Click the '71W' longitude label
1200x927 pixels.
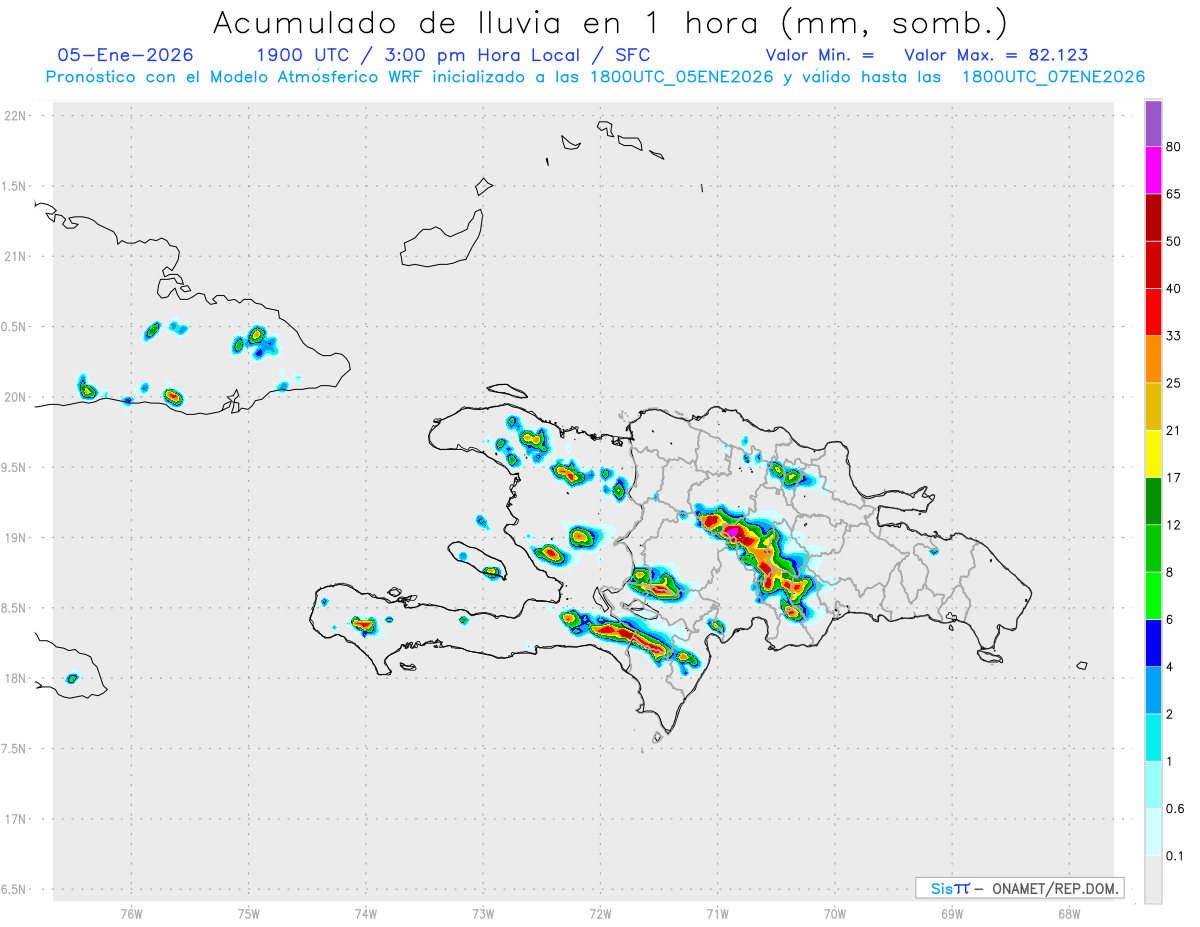[x=717, y=913]
